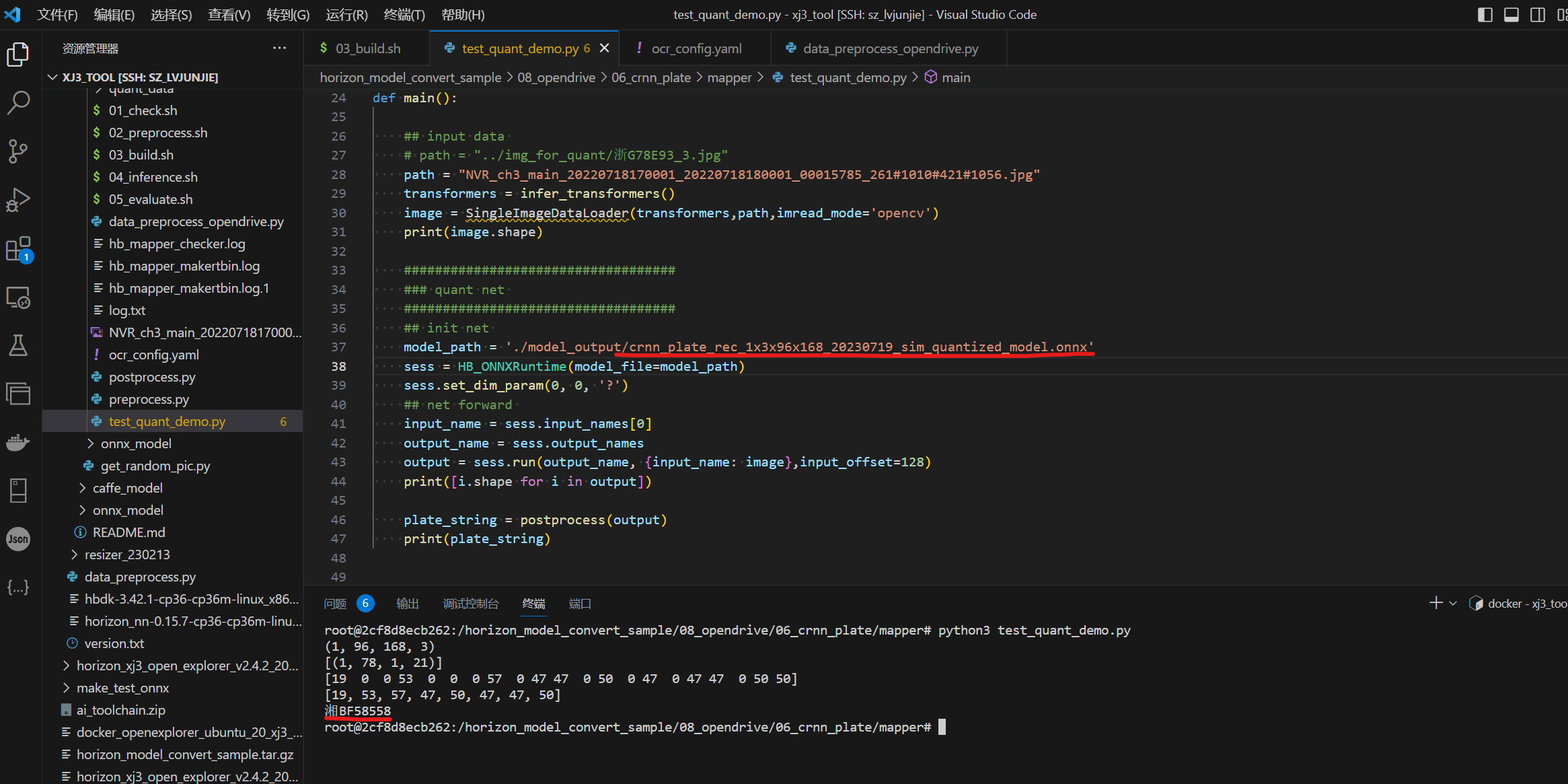Image resolution: width=1568 pixels, height=784 pixels.
Task: Open Extensions view with update badge
Action: click(x=18, y=249)
